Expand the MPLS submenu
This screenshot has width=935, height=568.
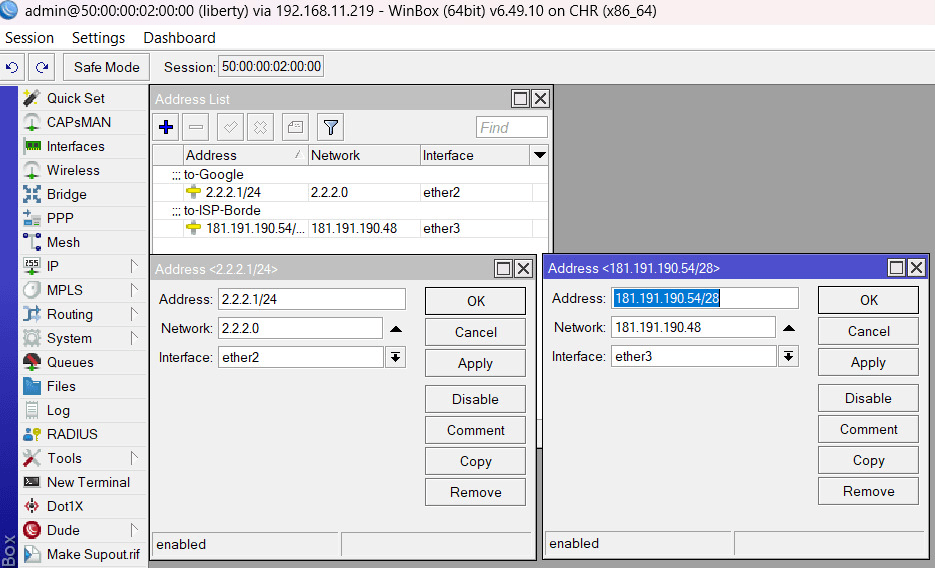coord(134,290)
